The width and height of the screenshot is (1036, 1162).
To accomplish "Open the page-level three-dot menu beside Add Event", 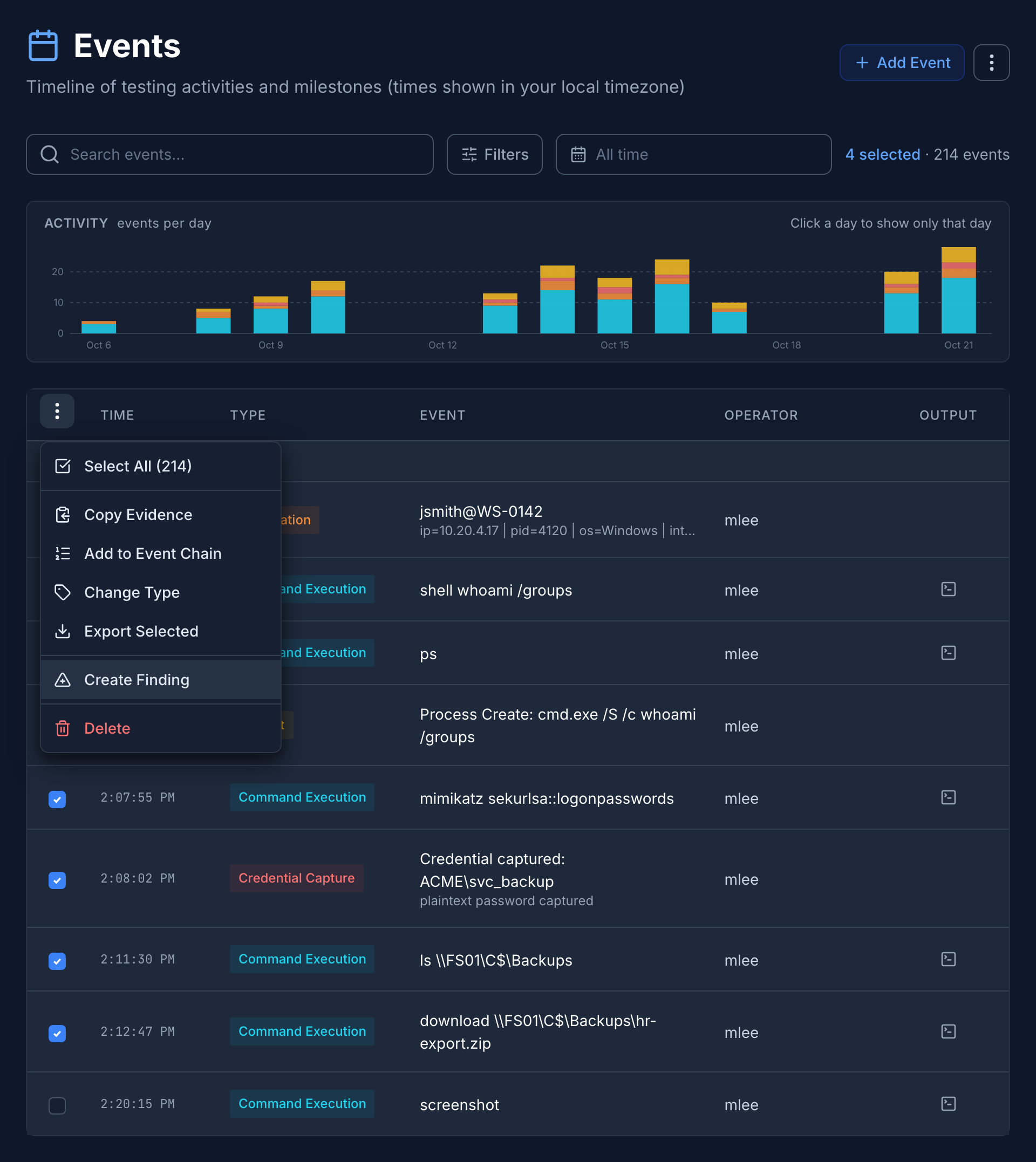I will coord(991,63).
